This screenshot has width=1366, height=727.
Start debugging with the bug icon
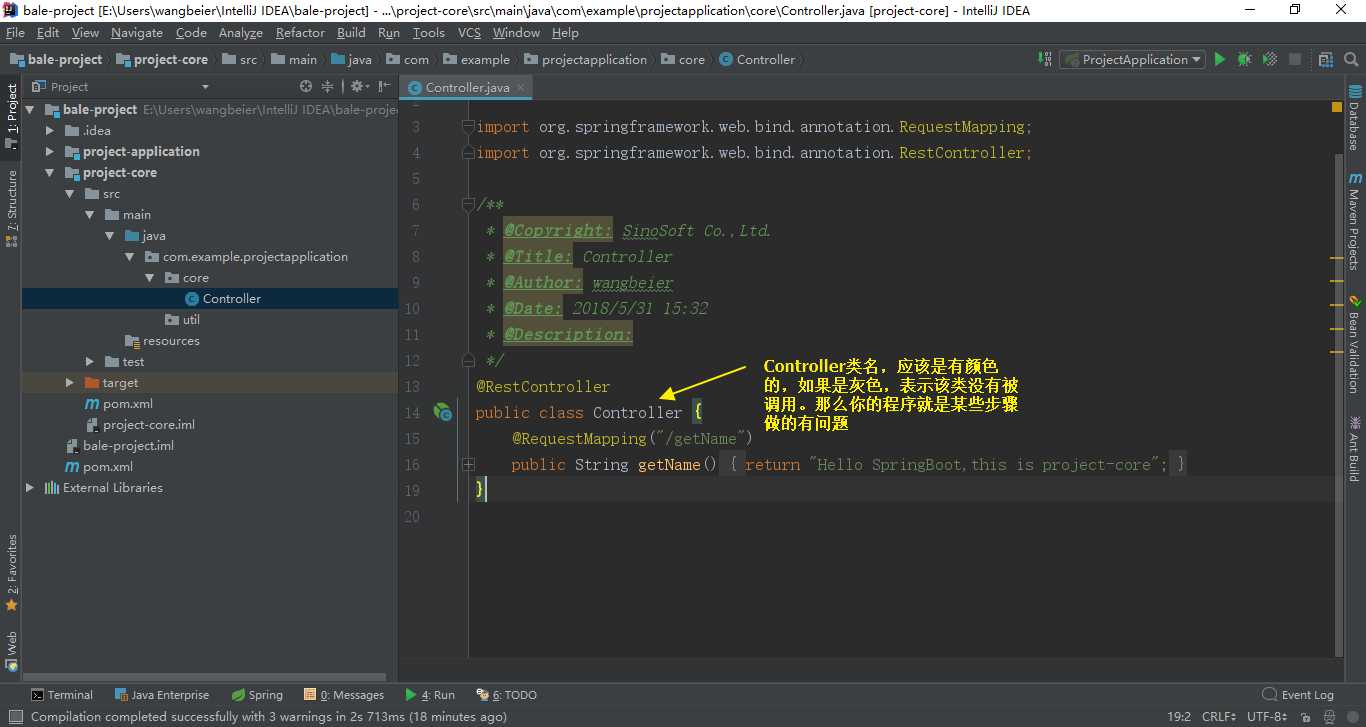1244,59
